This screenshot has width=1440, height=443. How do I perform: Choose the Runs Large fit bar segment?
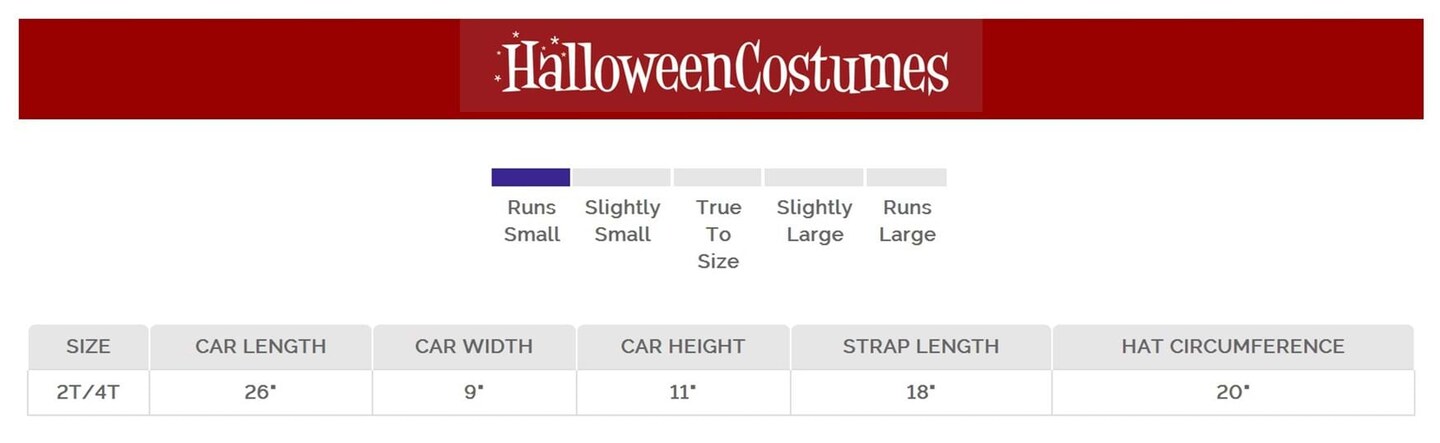tap(906, 178)
